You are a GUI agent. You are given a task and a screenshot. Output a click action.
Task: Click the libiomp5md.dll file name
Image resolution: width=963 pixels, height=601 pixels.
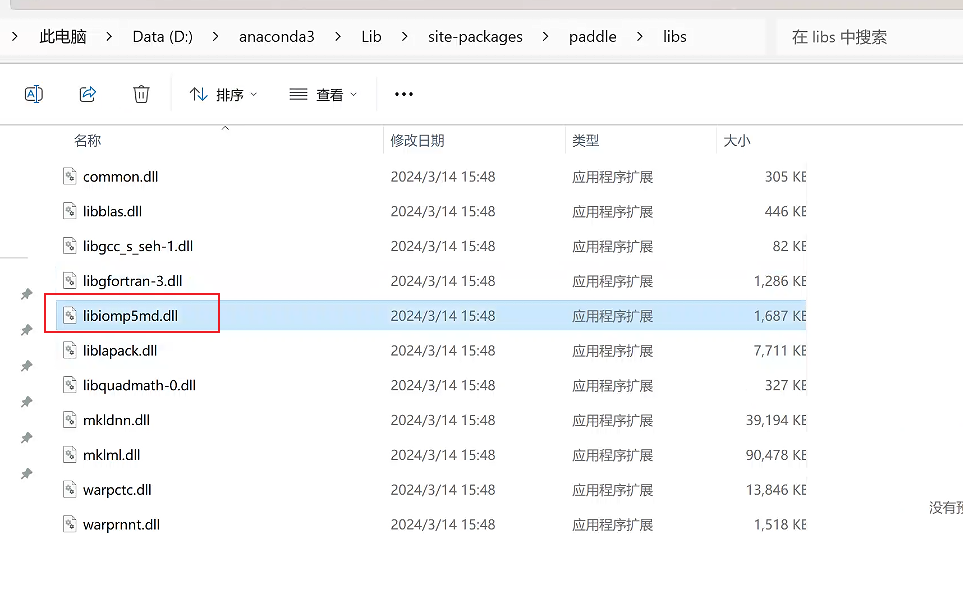(x=130, y=316)
